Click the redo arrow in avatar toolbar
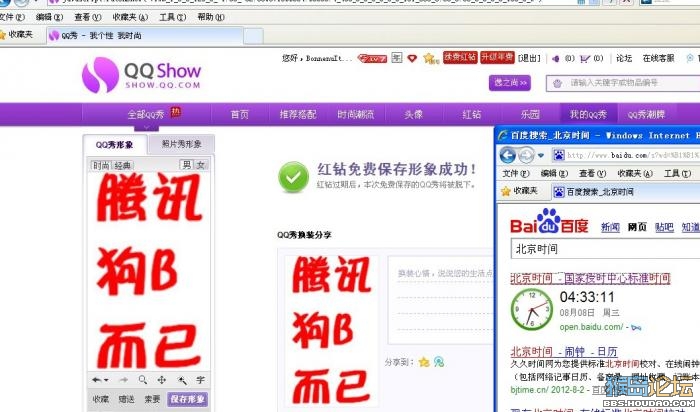This screenshot has width=700, height=412. click(x=124, y=380)
